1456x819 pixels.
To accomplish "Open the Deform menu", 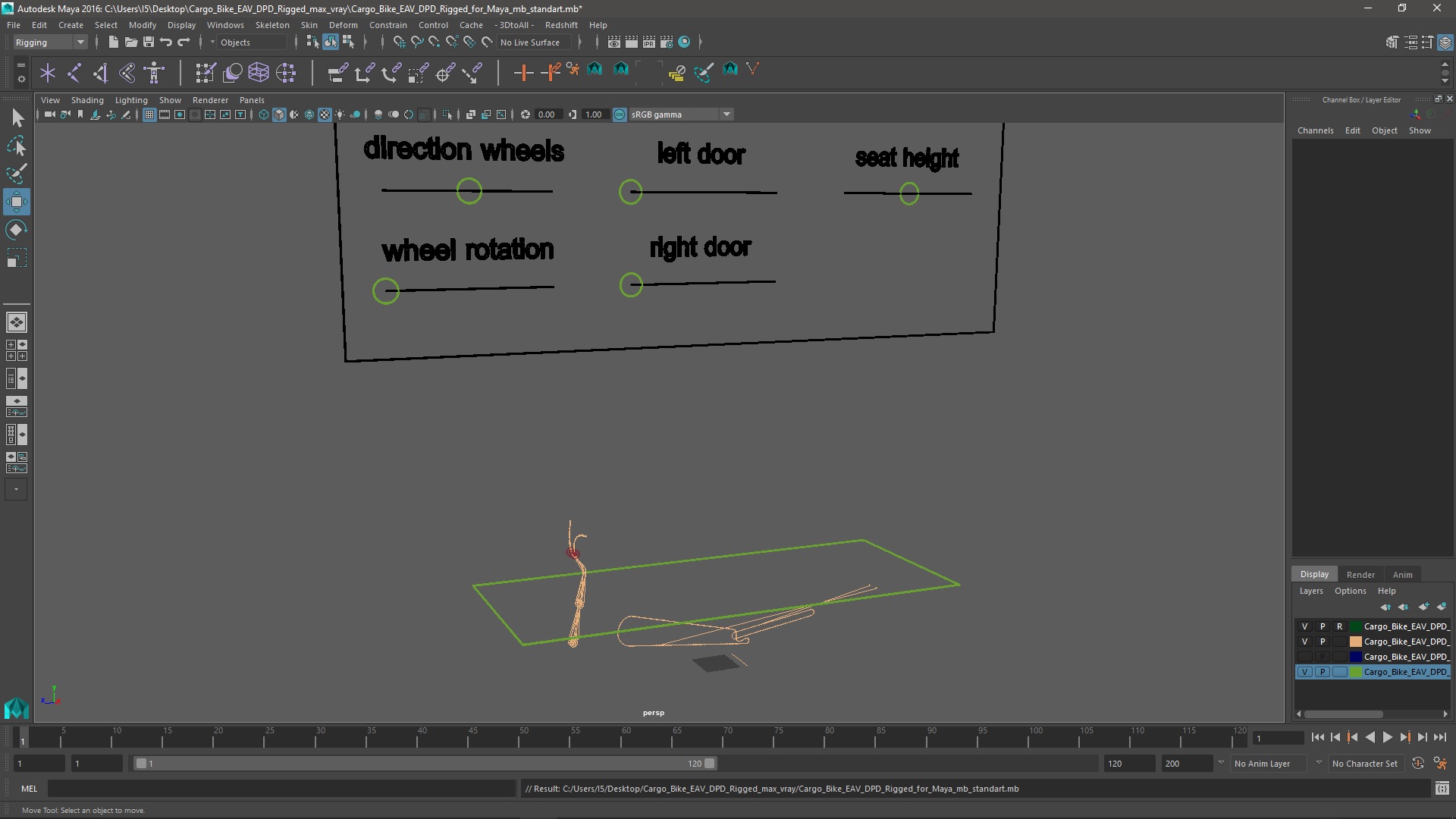I will pos(343,25).
